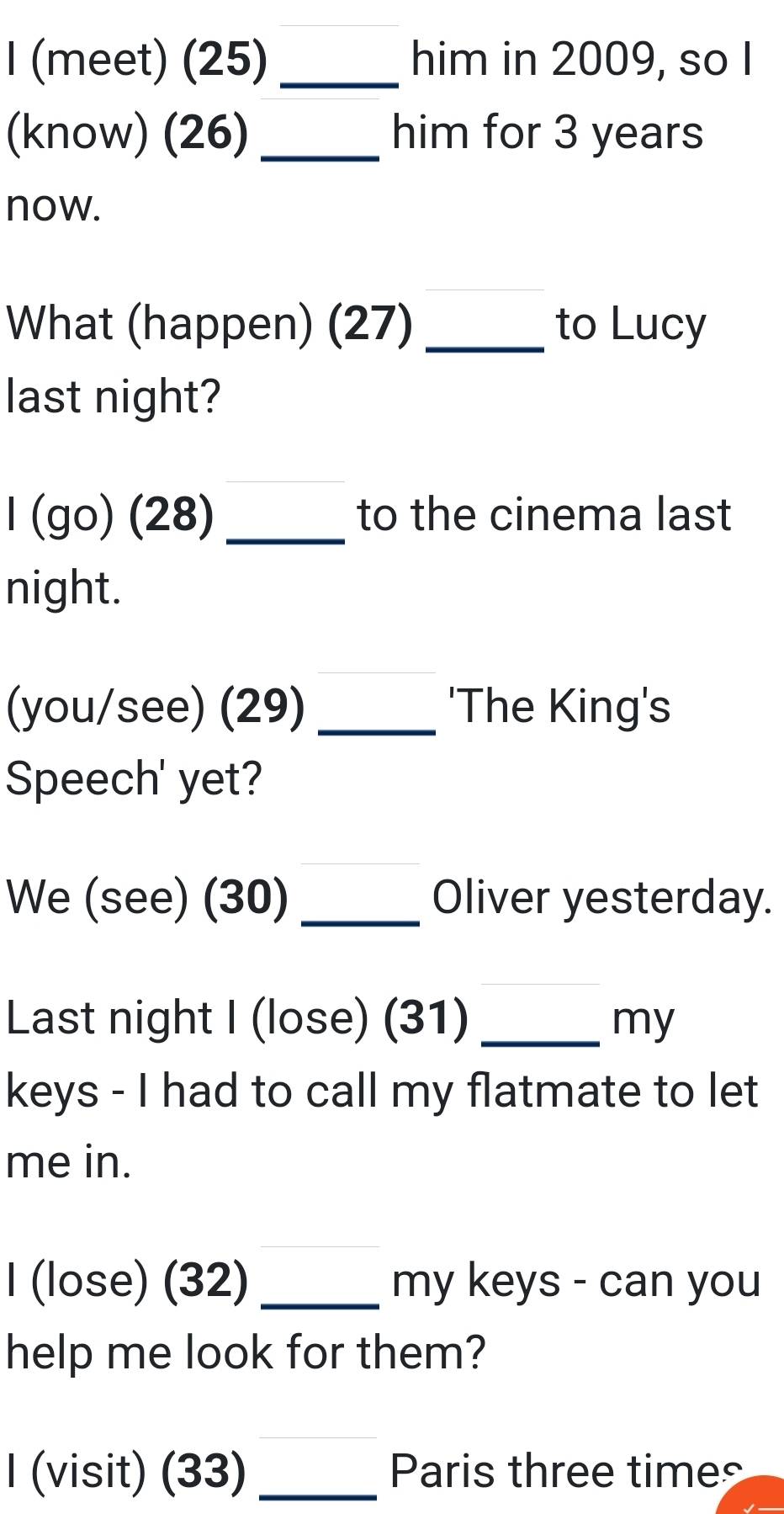Tap the bold number label (31)
Image resolution: width=784 pixels, height=1514 pixels.
coord(426,1018)
